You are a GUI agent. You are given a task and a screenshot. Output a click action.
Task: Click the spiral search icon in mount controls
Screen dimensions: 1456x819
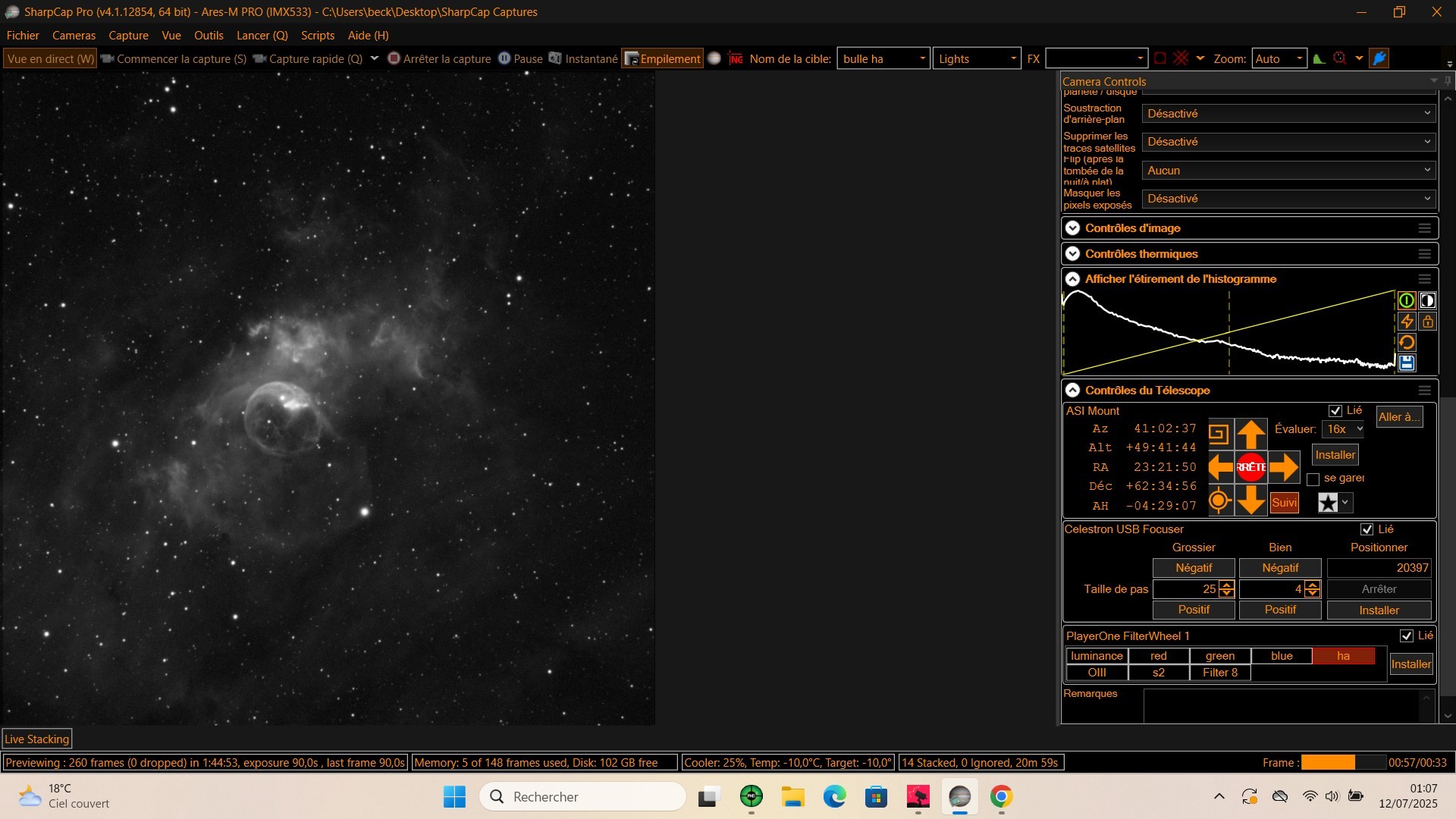1219,435
